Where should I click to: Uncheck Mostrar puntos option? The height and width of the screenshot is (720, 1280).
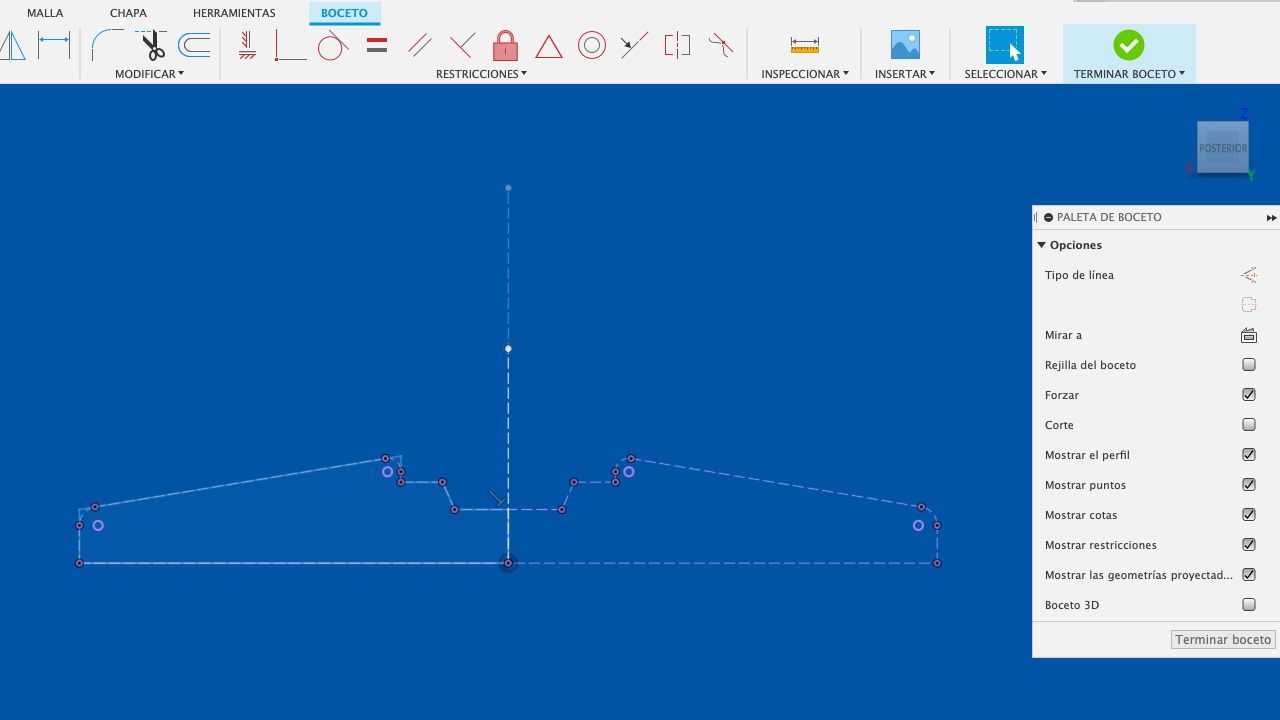click(1248, 485)
